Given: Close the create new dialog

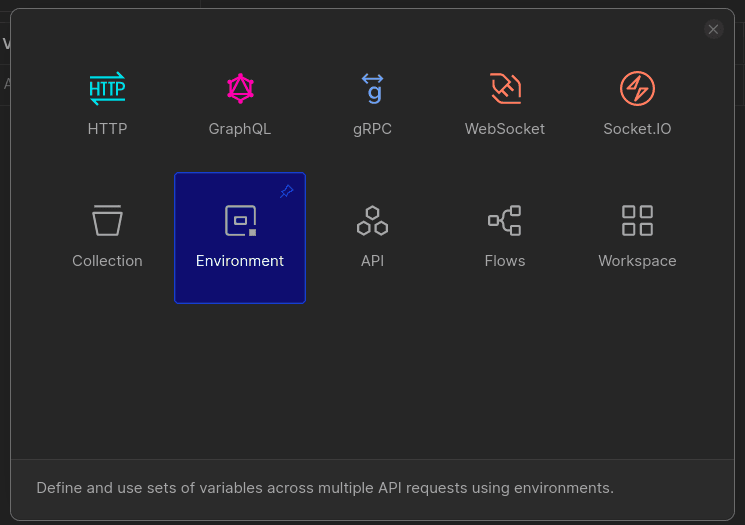Looking at the screenshot, I should 713,29.
